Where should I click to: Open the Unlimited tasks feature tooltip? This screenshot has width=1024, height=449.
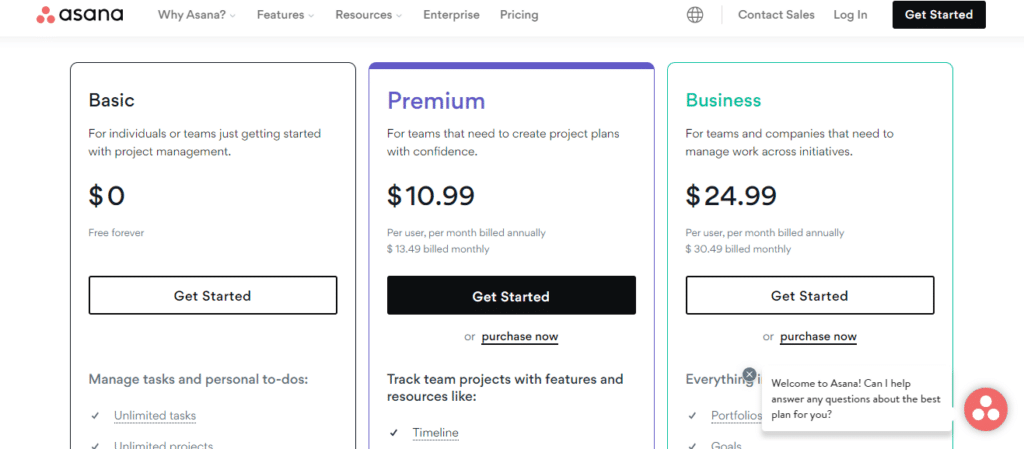tap(155, 416)
